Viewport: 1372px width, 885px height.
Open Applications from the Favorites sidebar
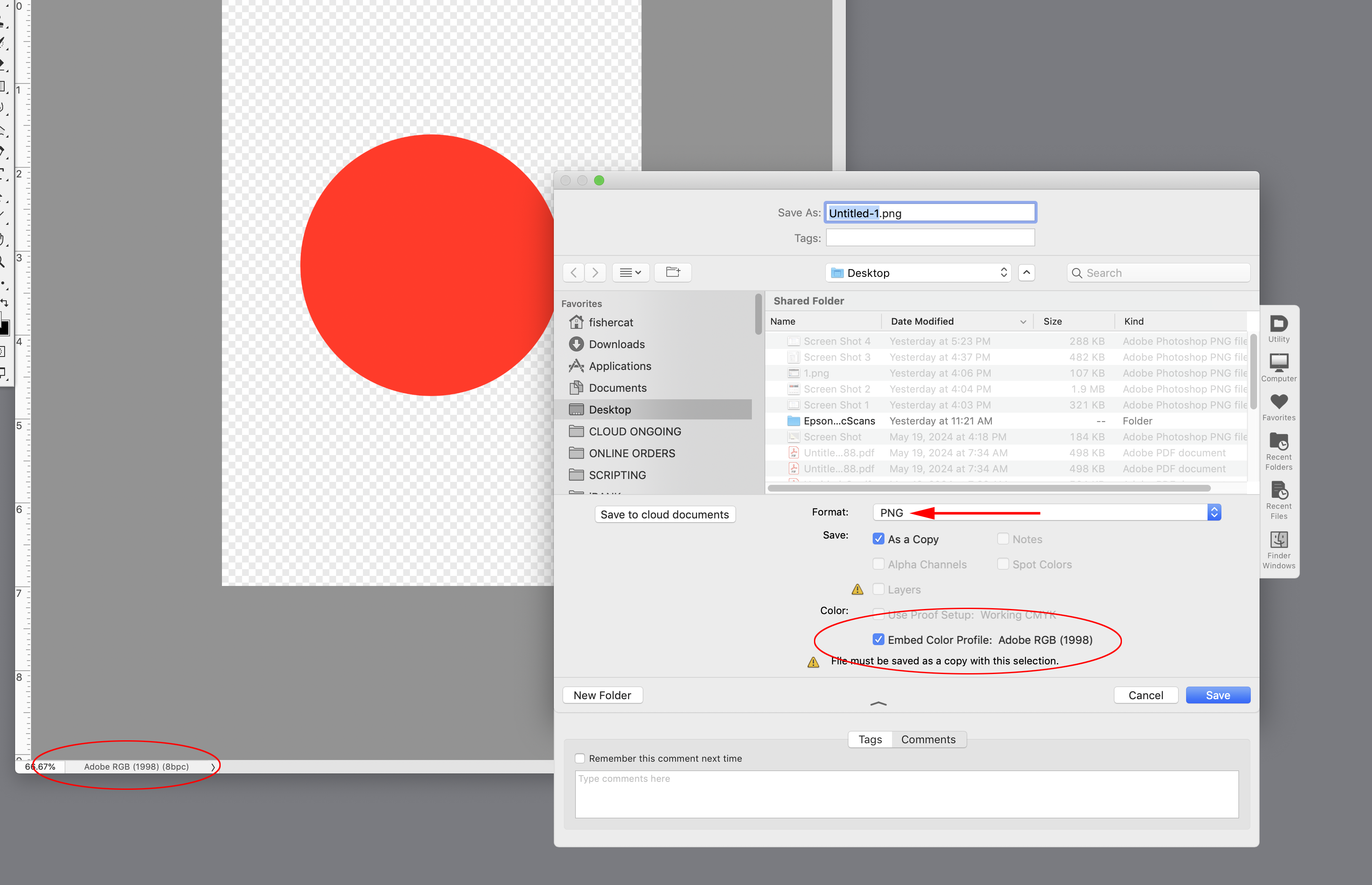coord(620,365)
